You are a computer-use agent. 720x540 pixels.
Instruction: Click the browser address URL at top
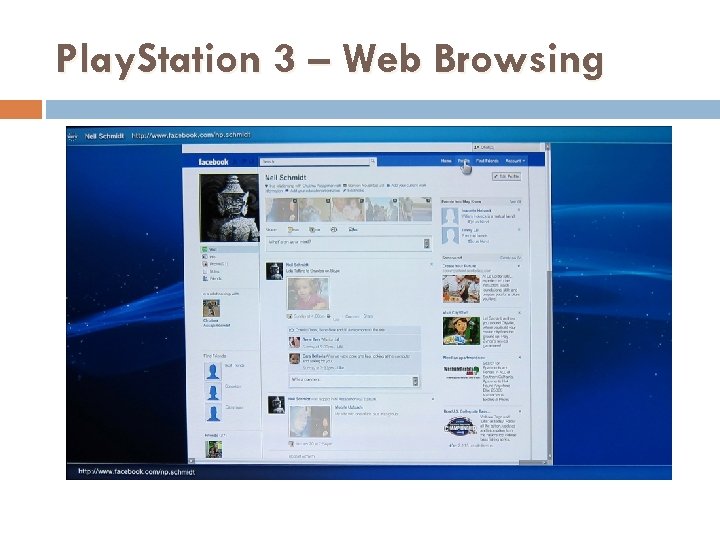tap(191, 135)
